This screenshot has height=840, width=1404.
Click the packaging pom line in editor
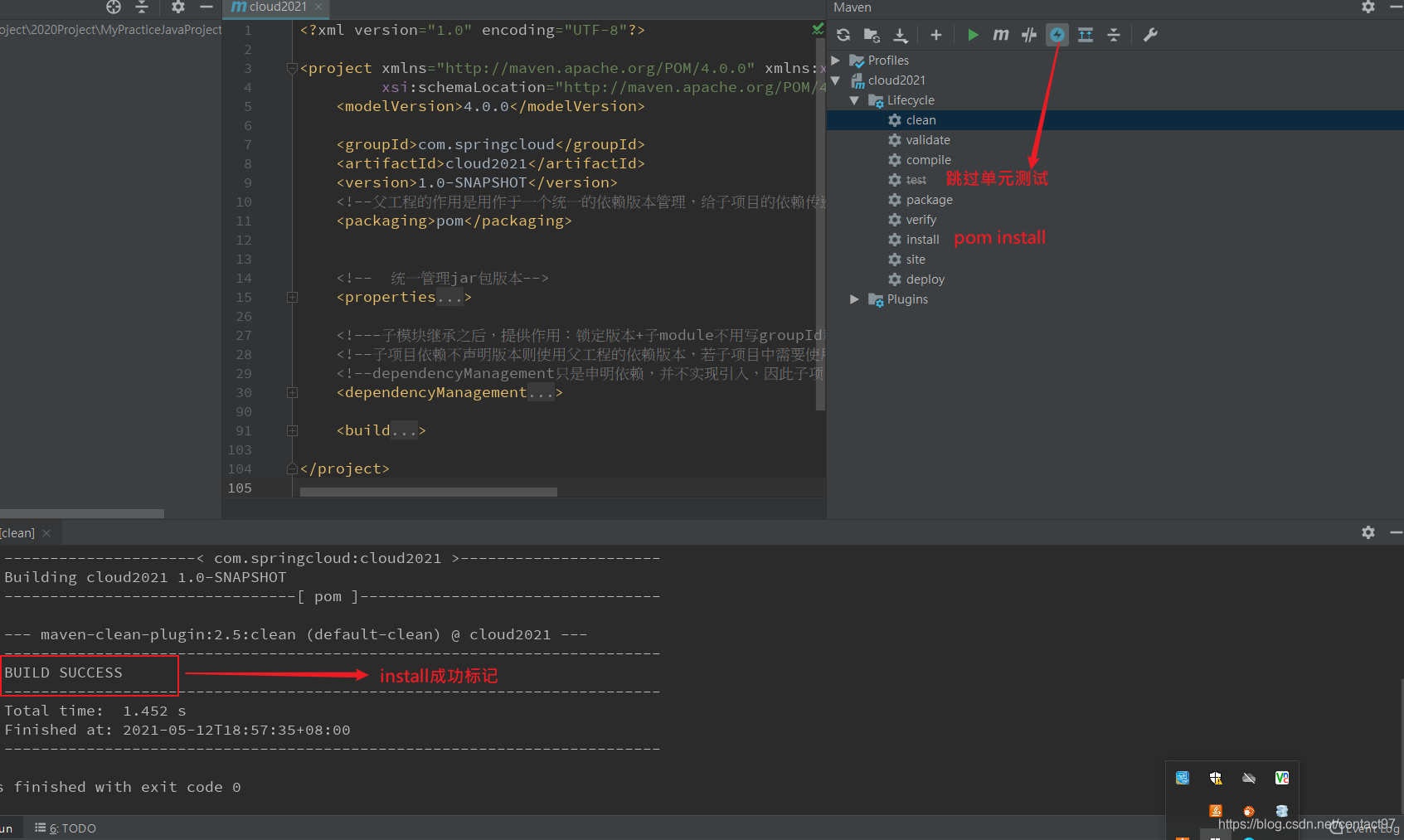tap(454, 221)
